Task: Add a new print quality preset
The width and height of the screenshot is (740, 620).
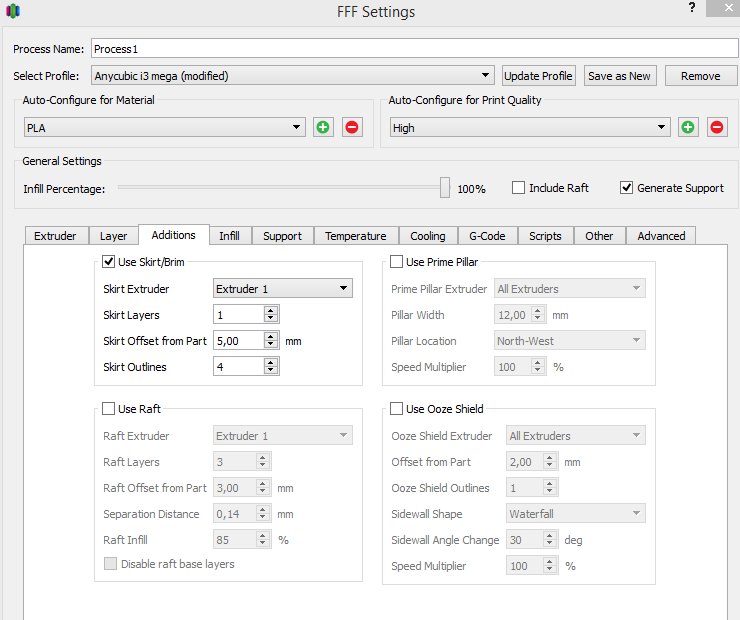Action: tap(688, 127)
